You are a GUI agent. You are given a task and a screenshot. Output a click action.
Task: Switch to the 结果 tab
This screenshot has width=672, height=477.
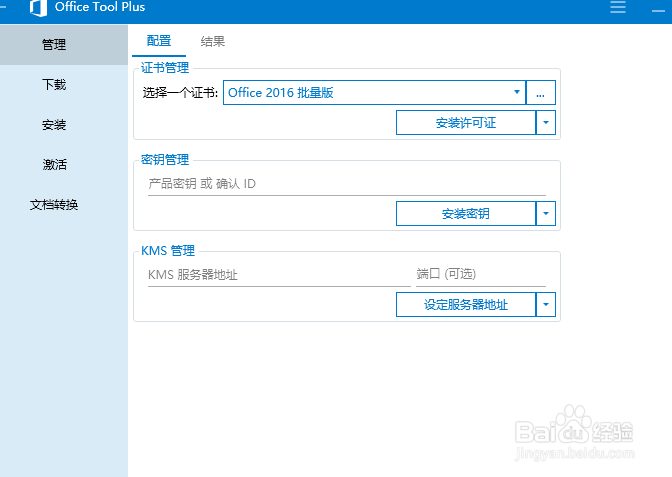(x=213, y=41)
